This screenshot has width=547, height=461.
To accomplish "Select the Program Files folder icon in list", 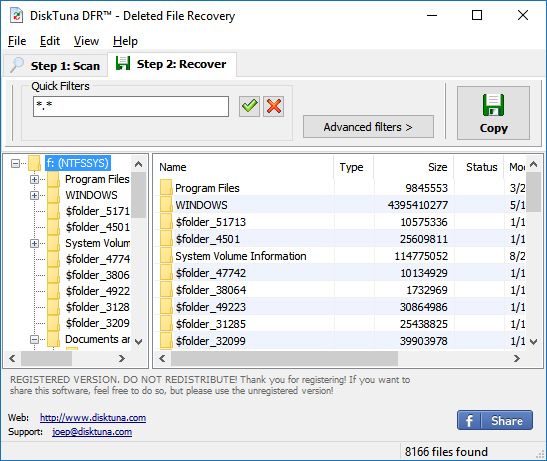I will [x=166, y=188].
